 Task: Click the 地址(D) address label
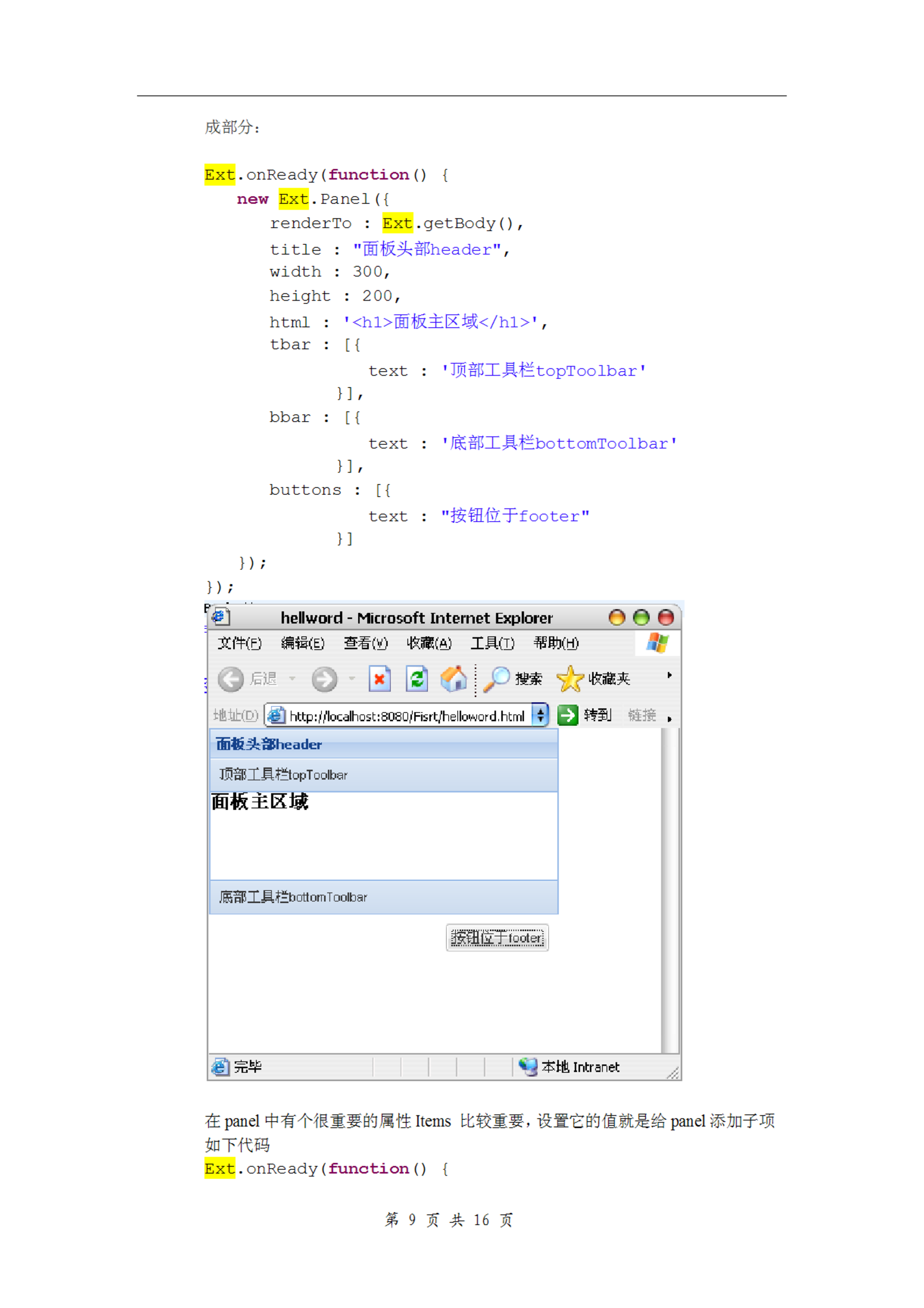(236, 715)
